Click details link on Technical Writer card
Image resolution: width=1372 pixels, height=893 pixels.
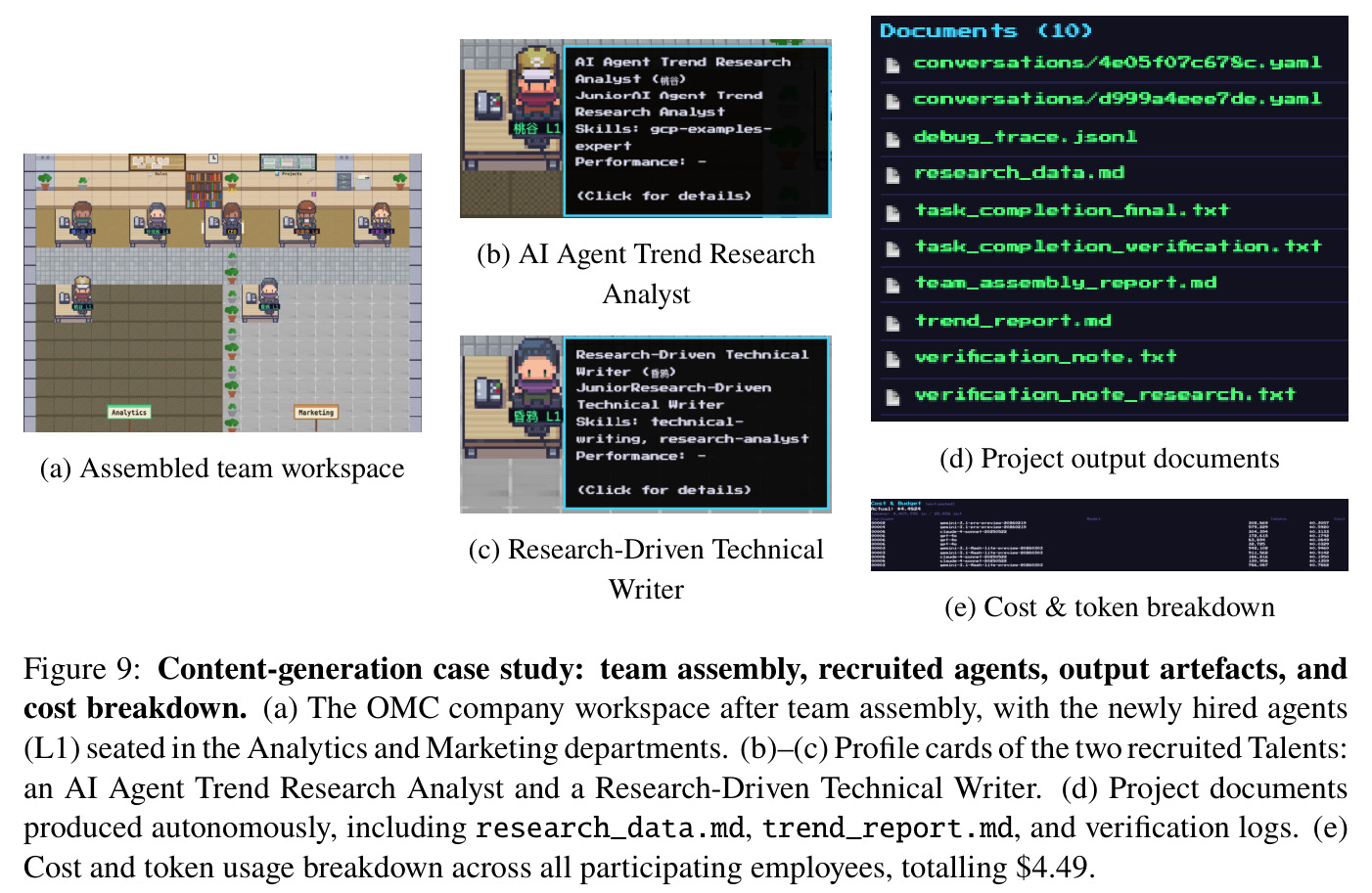(x=663, y=489)
